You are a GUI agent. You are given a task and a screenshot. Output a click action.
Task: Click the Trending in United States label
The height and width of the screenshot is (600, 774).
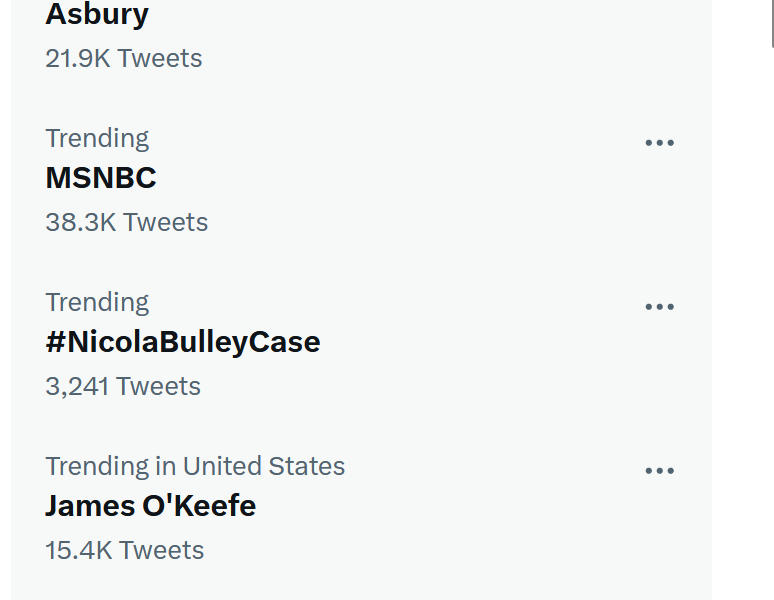click(195, 466)
